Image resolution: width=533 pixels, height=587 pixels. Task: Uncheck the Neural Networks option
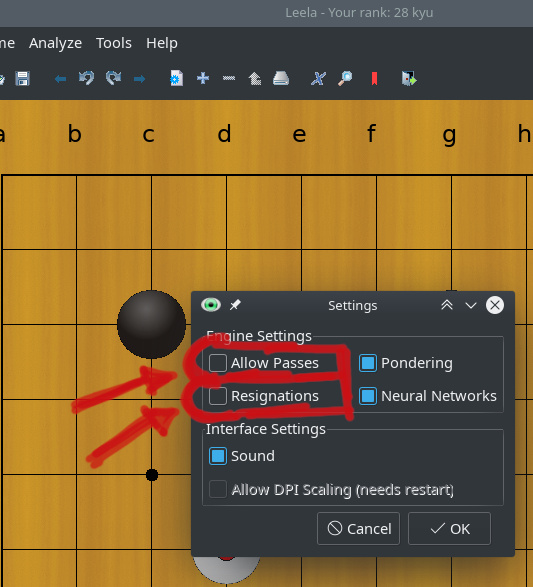(x=368, y=396)
